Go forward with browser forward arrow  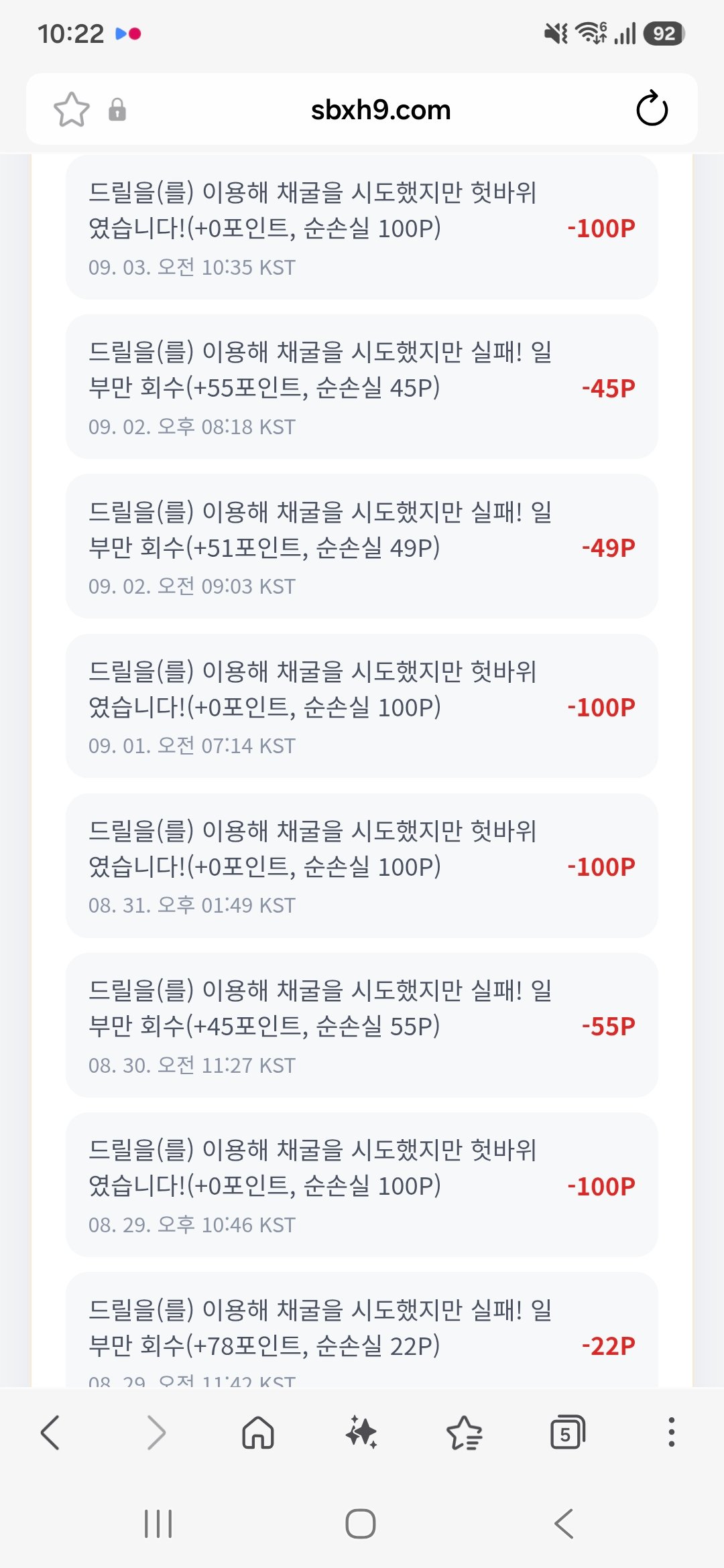click(156, 1433)
